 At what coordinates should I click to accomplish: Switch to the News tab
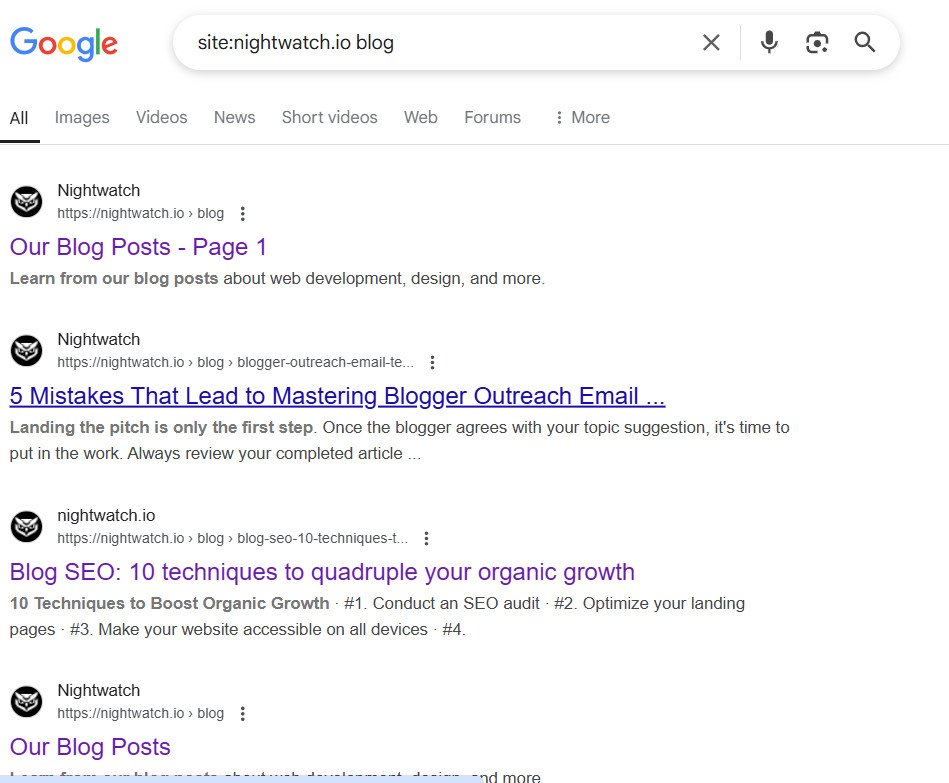click(x=233, y=117)
